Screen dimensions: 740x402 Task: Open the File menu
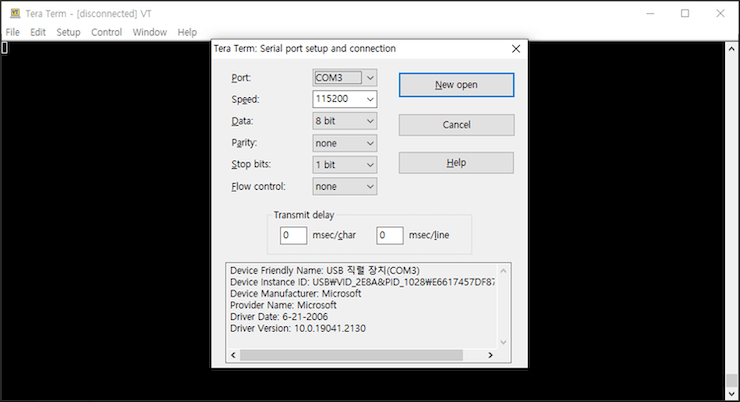pyautogui.click(x=12, y=32)
